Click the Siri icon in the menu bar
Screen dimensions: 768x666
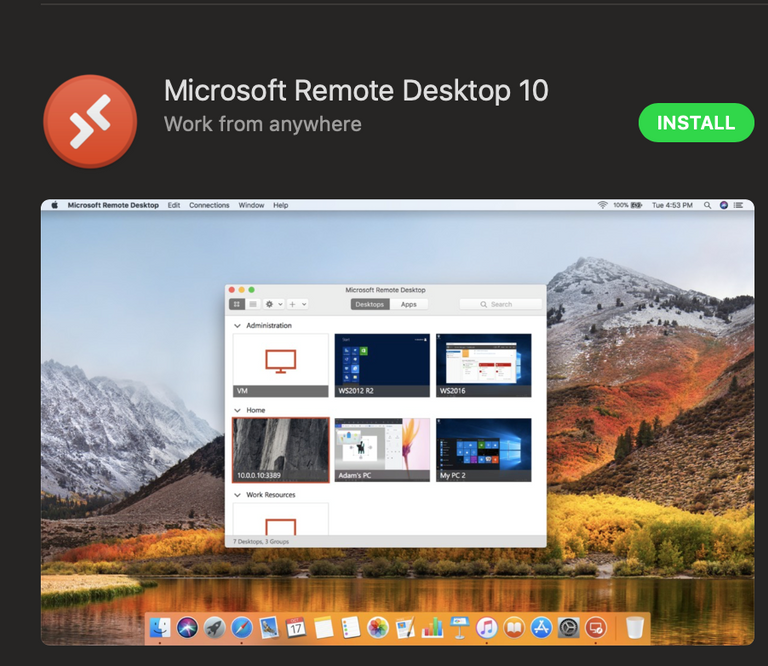click(x=724, y=205)
